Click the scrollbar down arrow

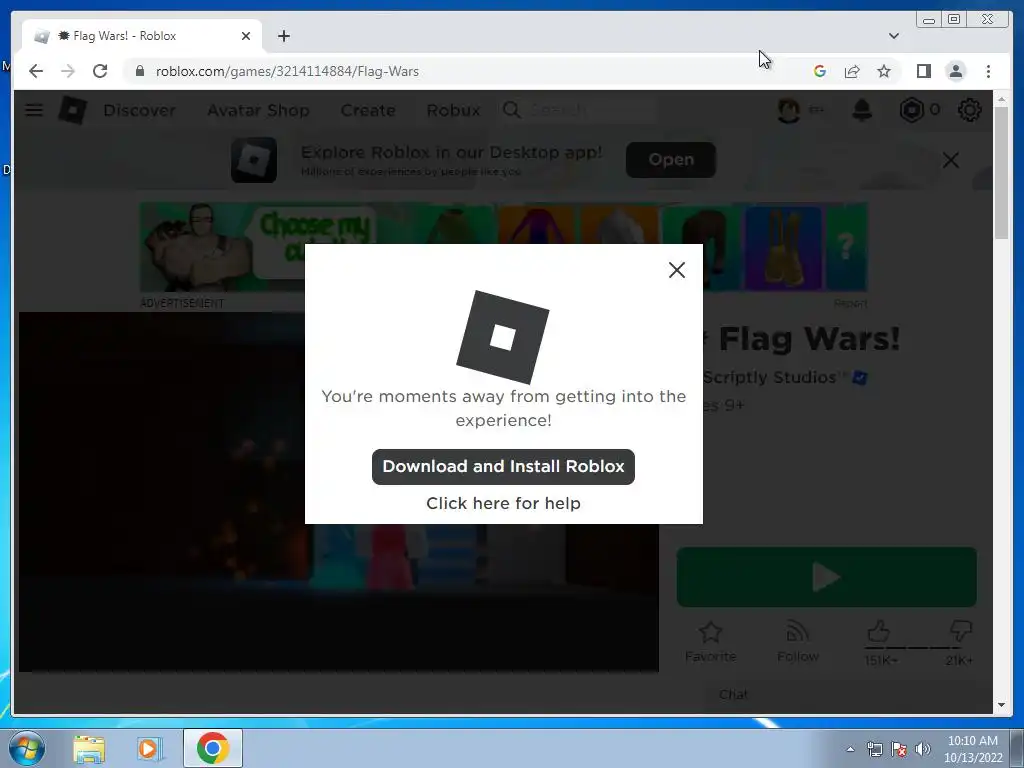(x=1002, y=705)
